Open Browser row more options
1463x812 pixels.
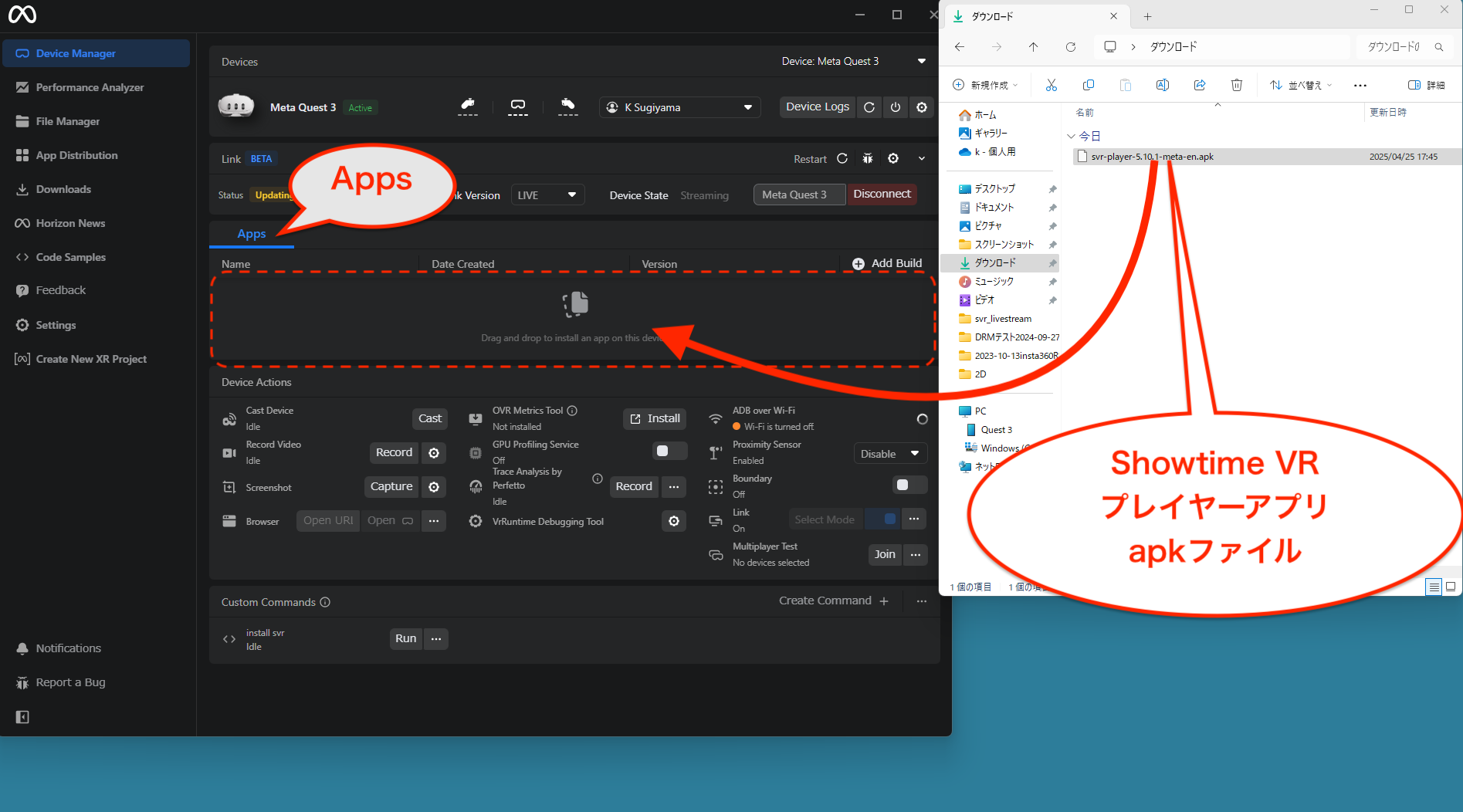[x=434, y=521]
